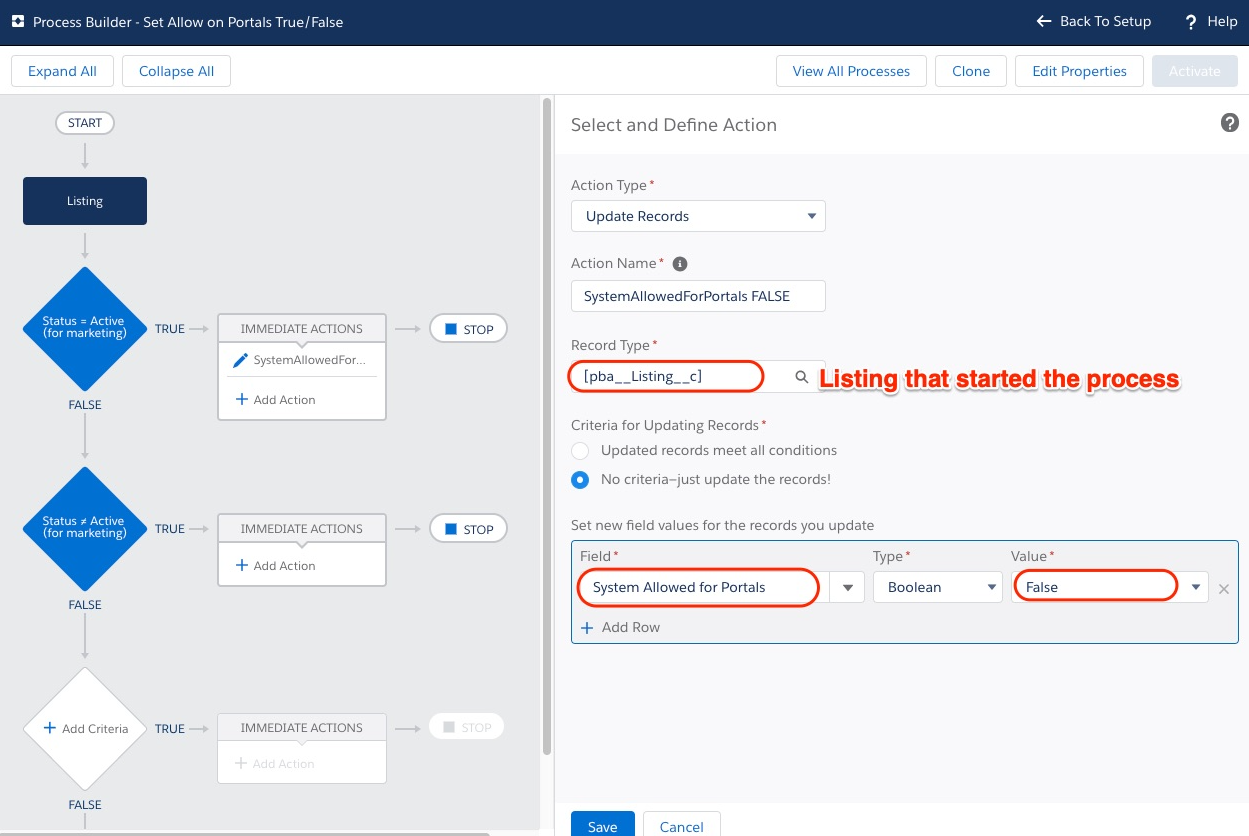Save the Update Records action
The height and width of the screenshot is (836, 1249).
(602, 826)
